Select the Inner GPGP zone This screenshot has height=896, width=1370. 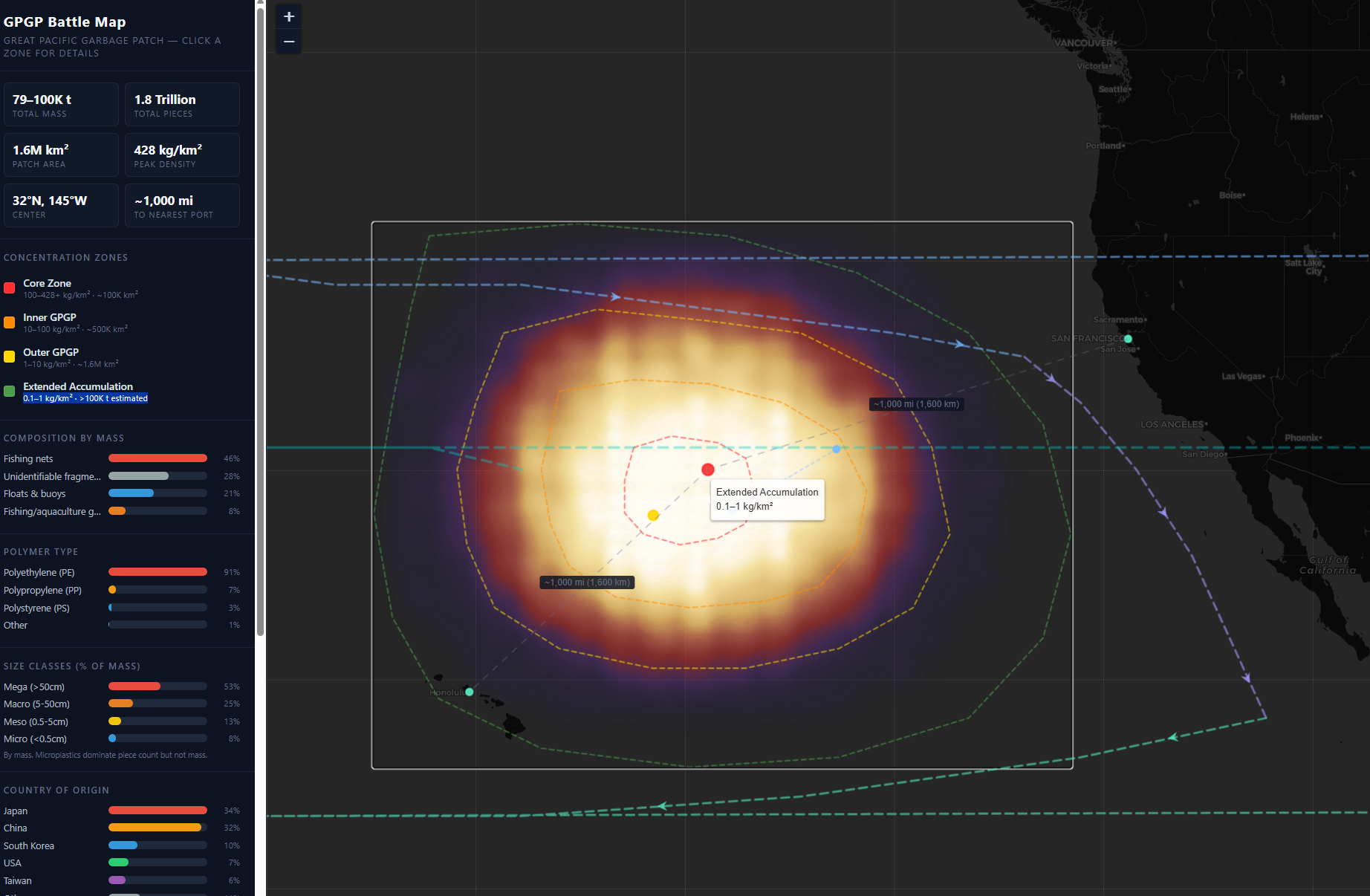tap(50, 317)
